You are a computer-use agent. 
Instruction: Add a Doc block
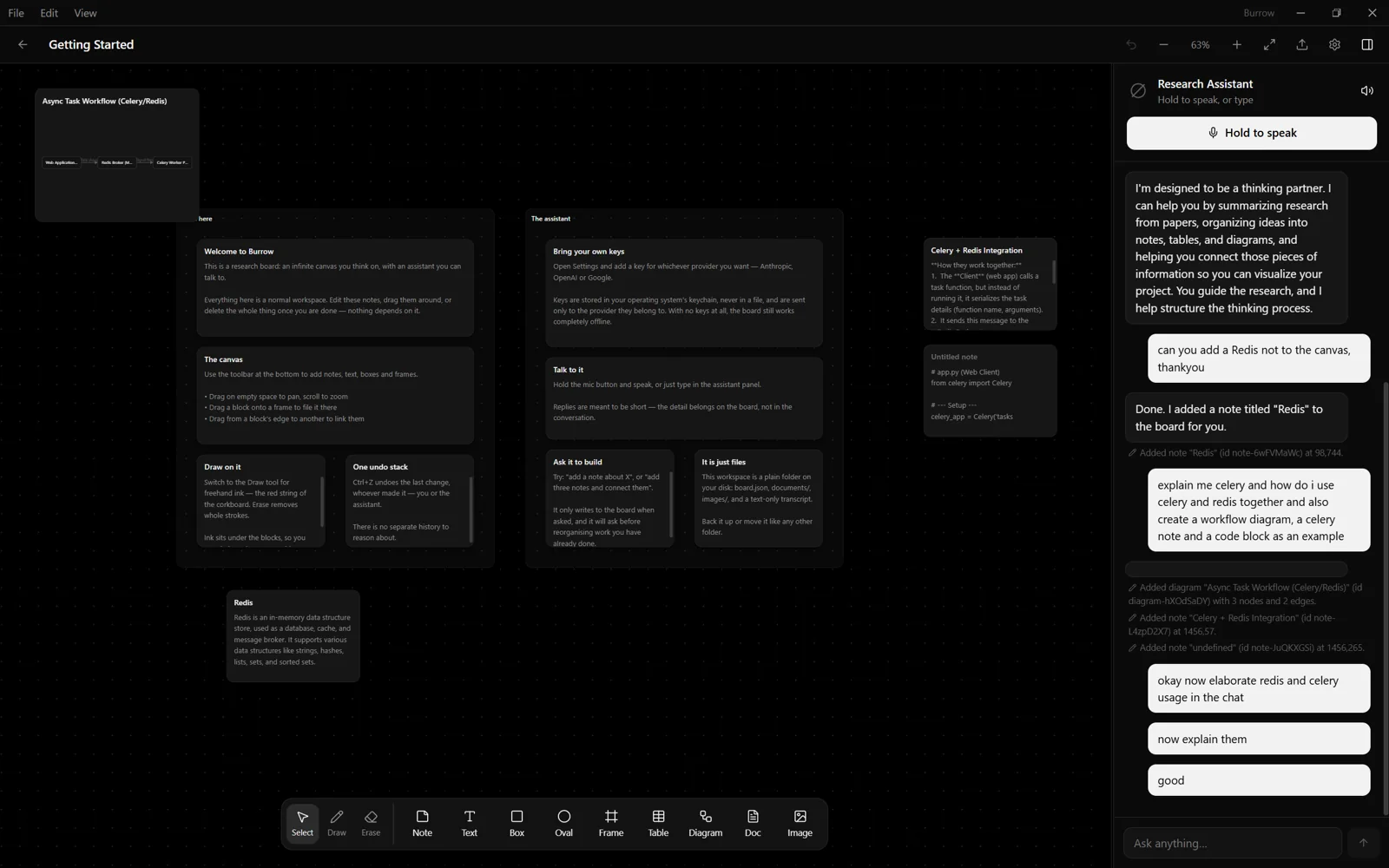[x=753, y=823]
